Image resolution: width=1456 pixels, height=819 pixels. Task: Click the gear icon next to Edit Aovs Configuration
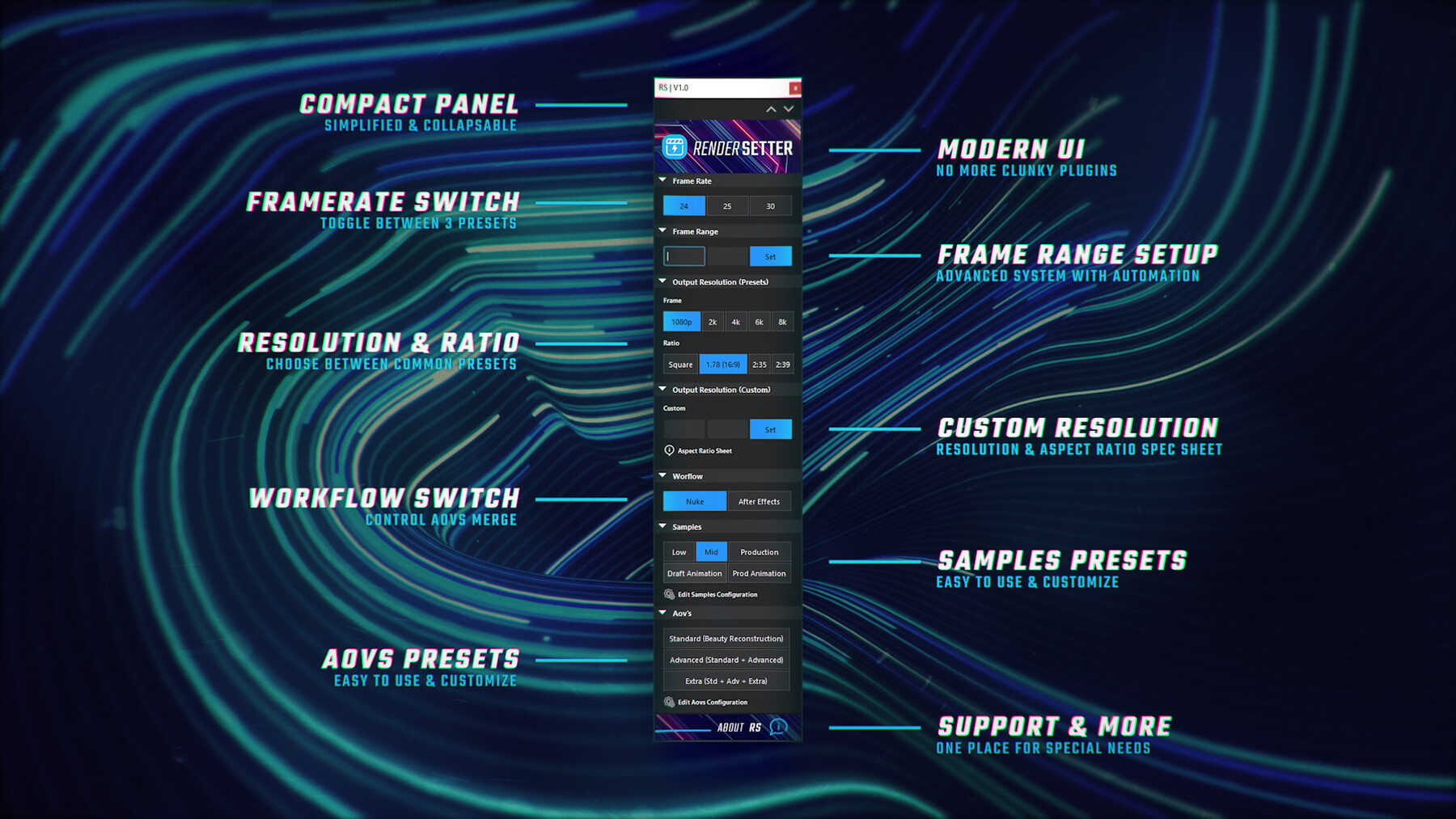point(669,702)
